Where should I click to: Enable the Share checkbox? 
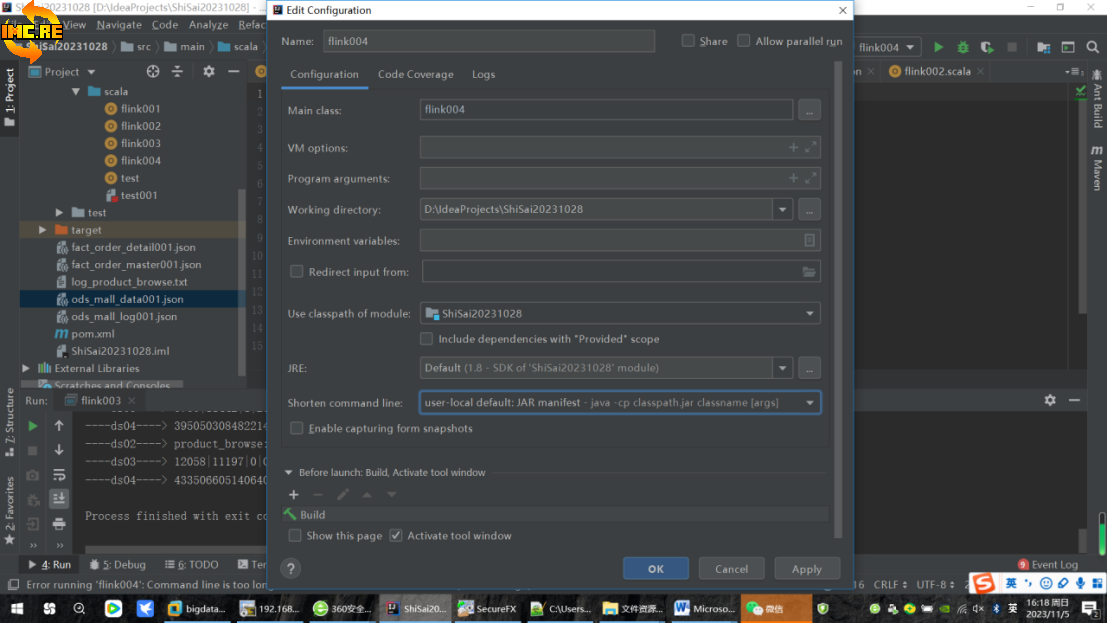[x=688, y=41]
